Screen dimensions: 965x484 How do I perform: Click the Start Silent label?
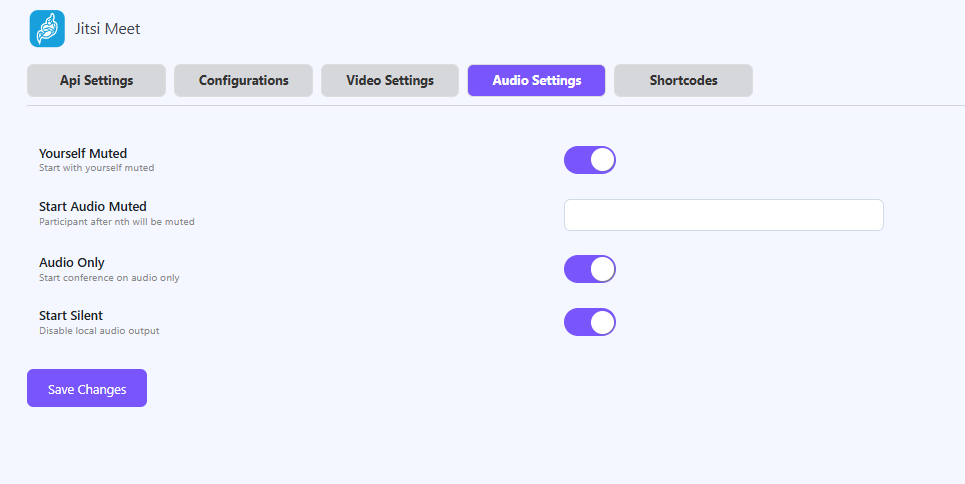click(71, 315)
